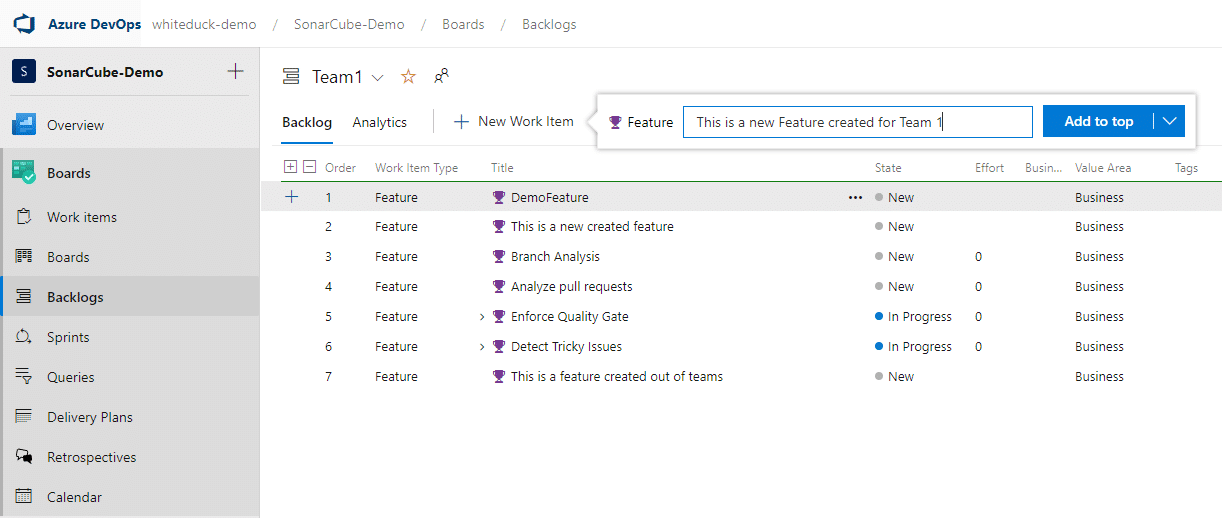1222x518 pixels.
Task: Open Sprints in the sidebar
Action: 68,337
